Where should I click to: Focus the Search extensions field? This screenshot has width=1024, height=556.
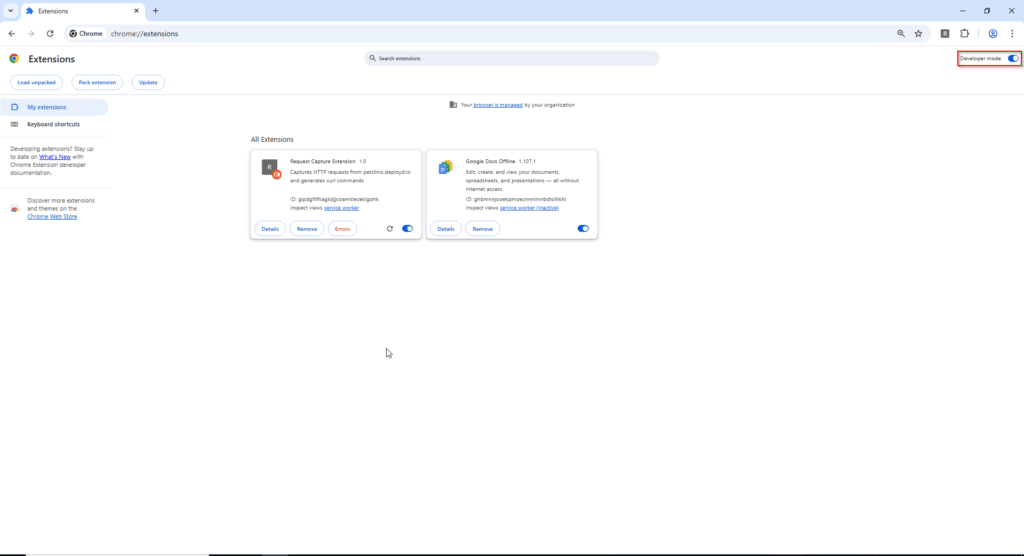tap(512, 58)
